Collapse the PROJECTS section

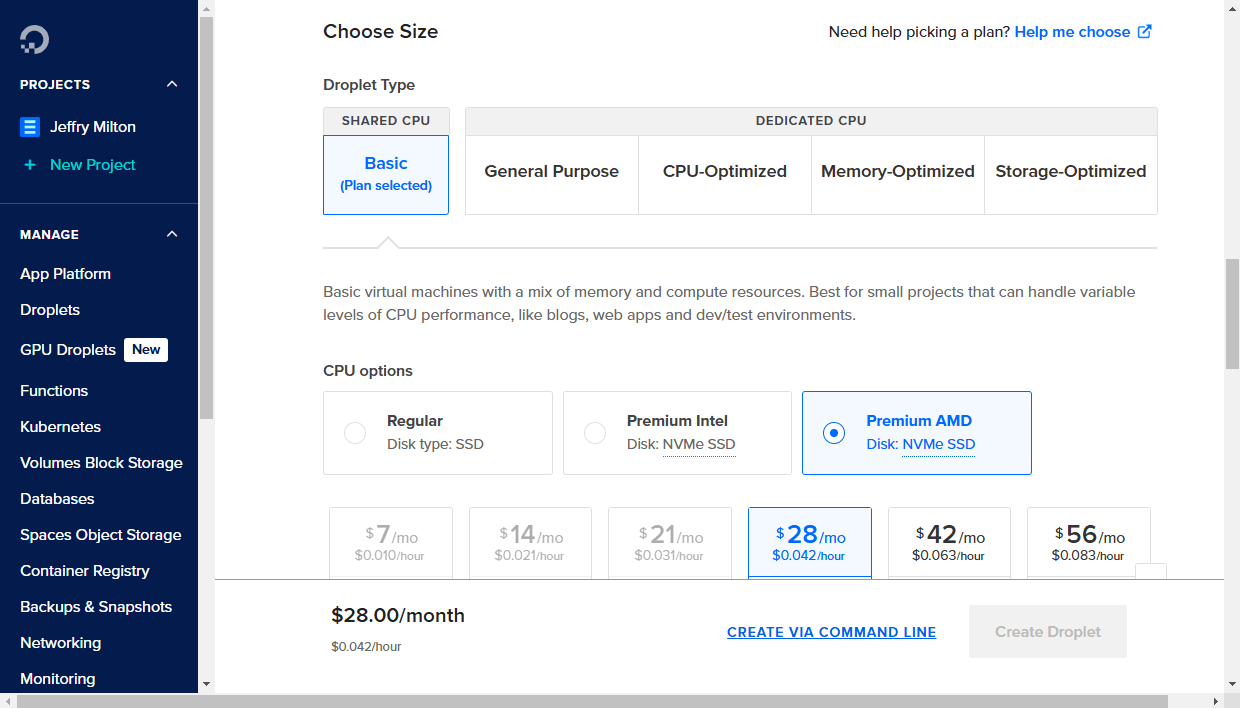pos(171,84)
